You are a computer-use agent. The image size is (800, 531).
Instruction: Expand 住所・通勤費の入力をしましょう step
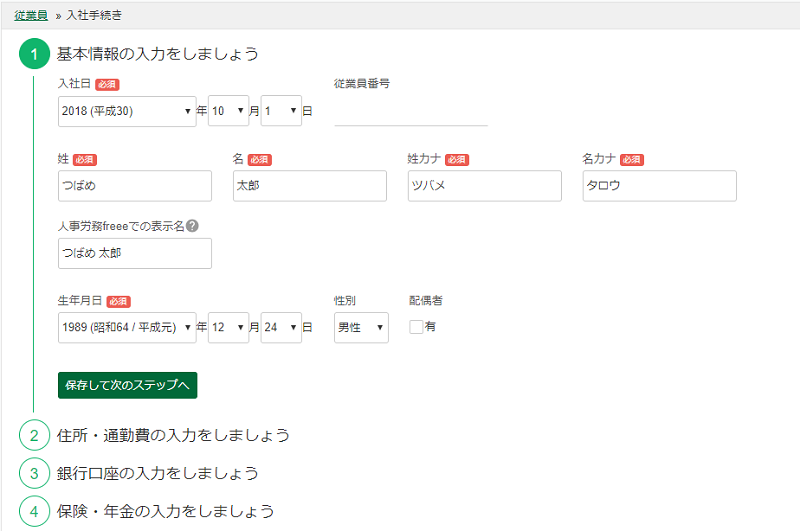pos(173,435)
